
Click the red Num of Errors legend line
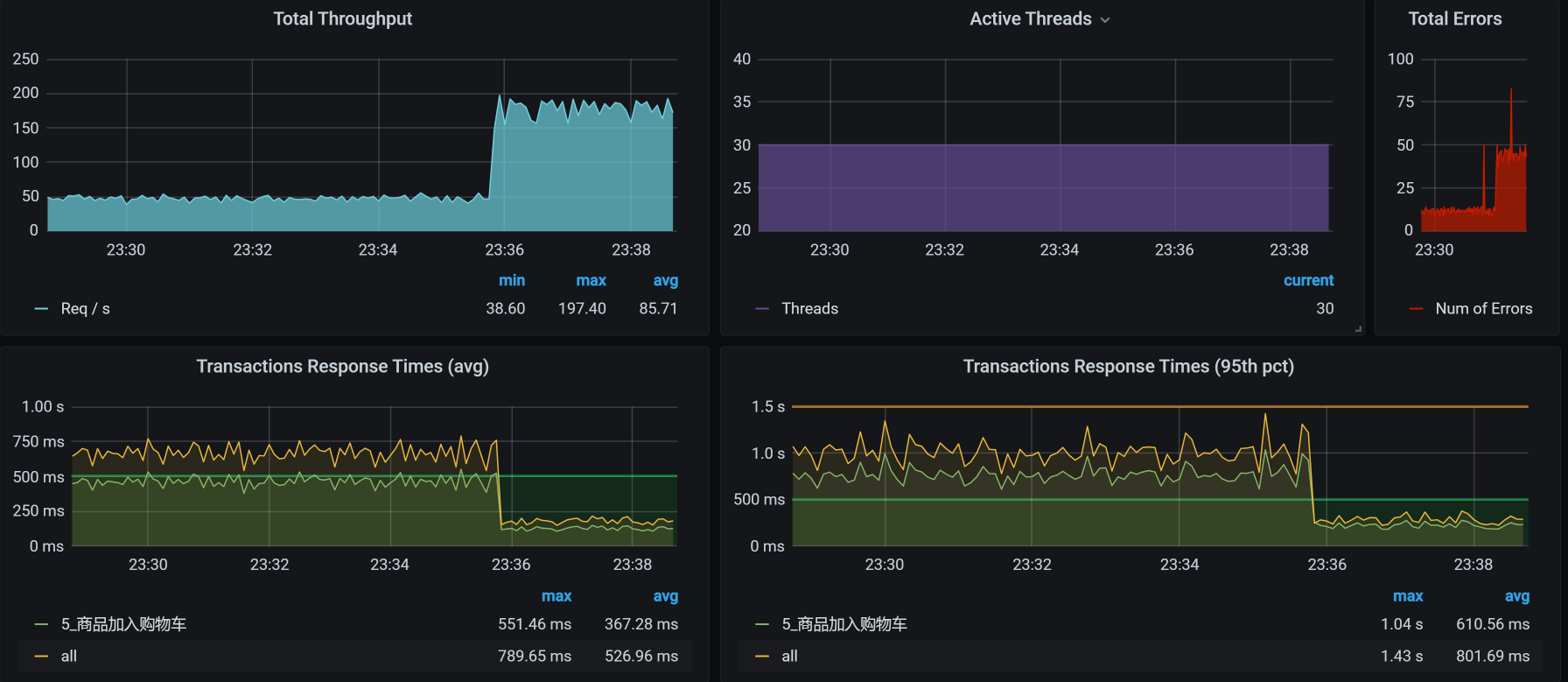tap(1416, 309)
